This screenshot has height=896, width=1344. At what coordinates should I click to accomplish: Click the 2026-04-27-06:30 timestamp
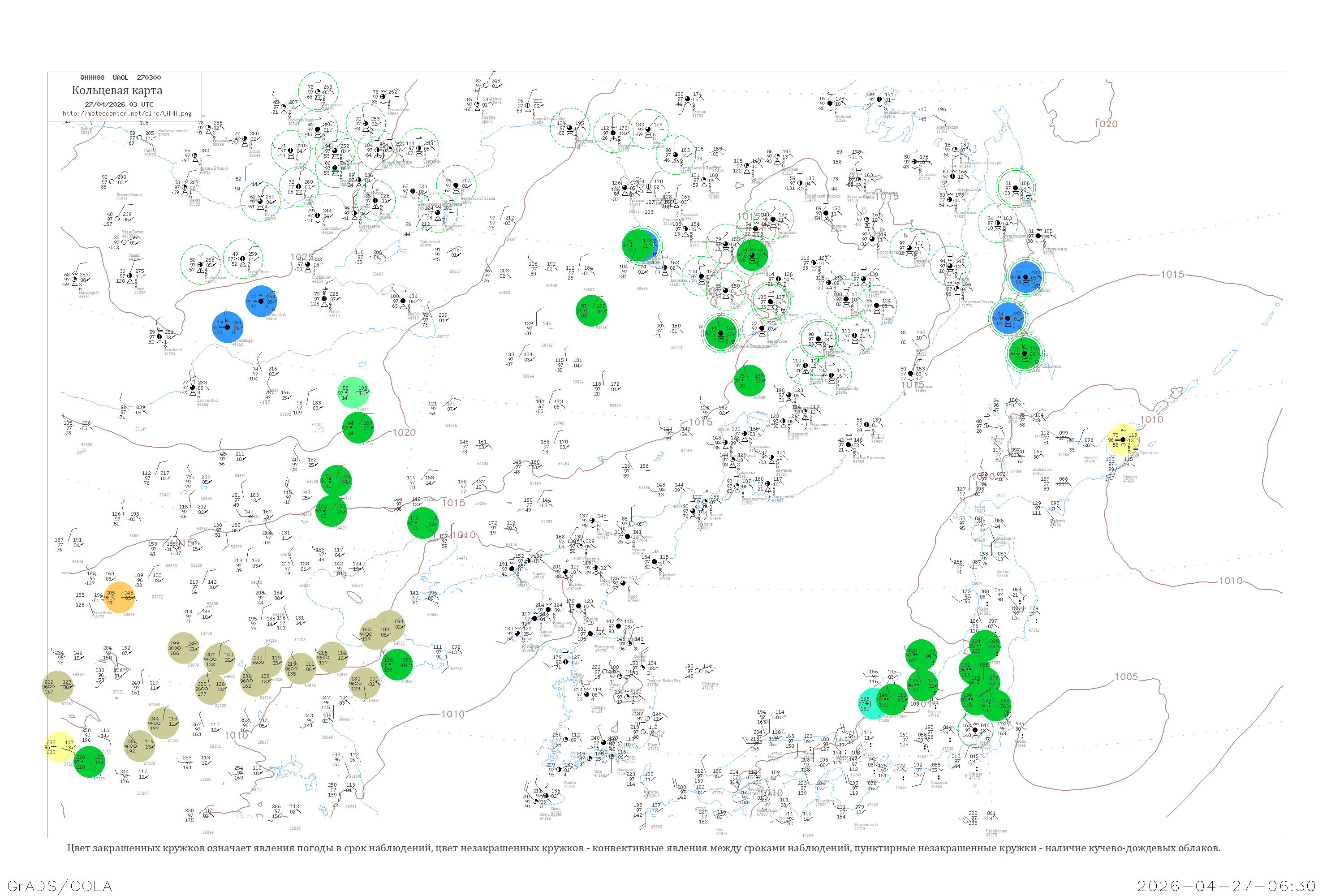point(1227,886)
